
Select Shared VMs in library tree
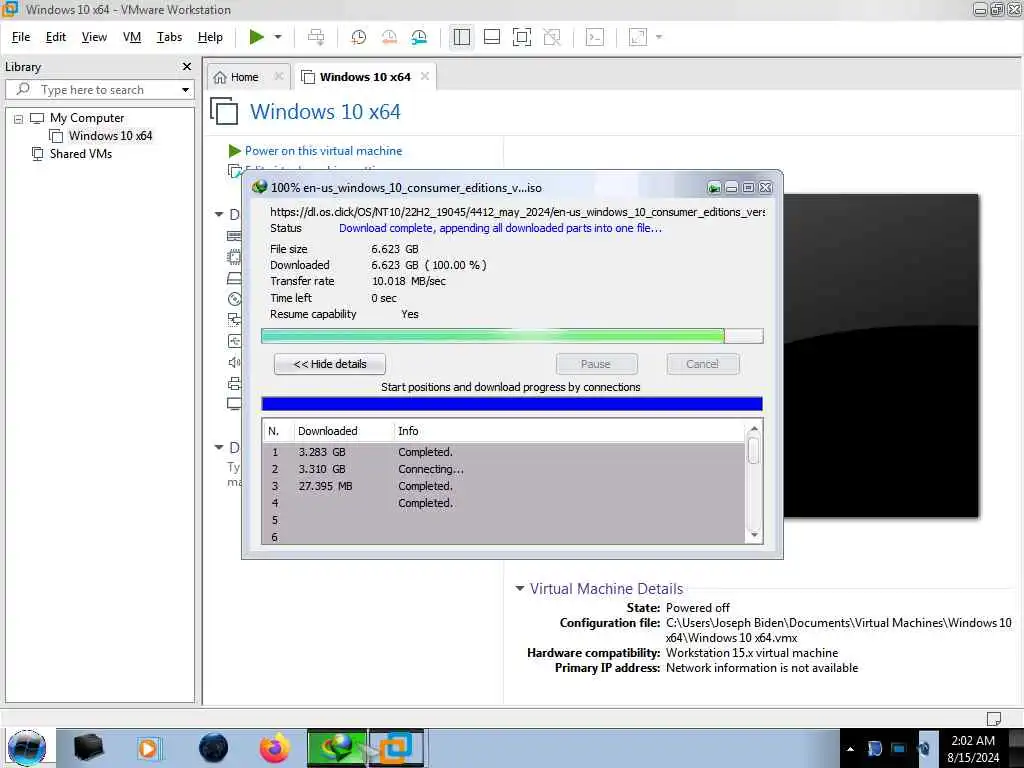coord(80,153)
